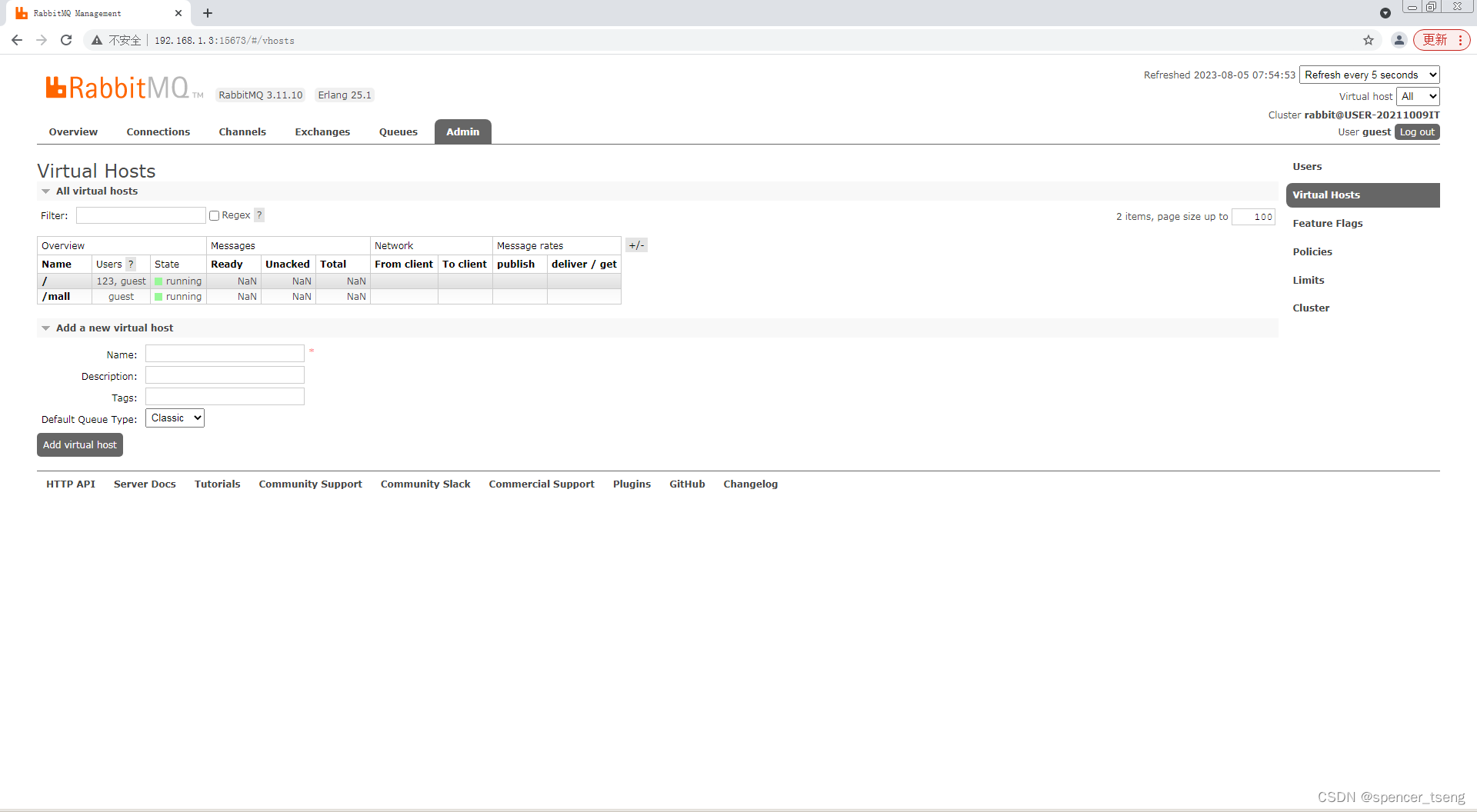Open the /mall virtual host details
1477x812 pixels.
56,296
